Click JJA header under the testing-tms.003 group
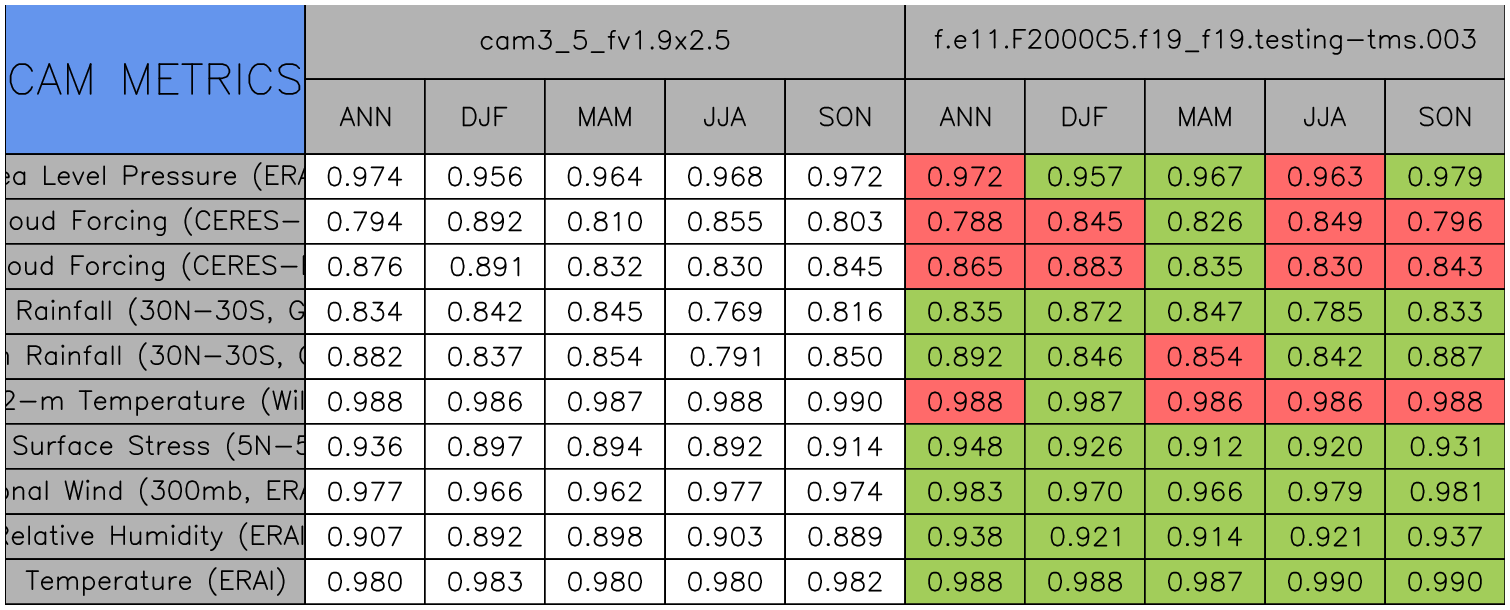The width and height of the screenshot is (1510, 610). point(1325,117)
